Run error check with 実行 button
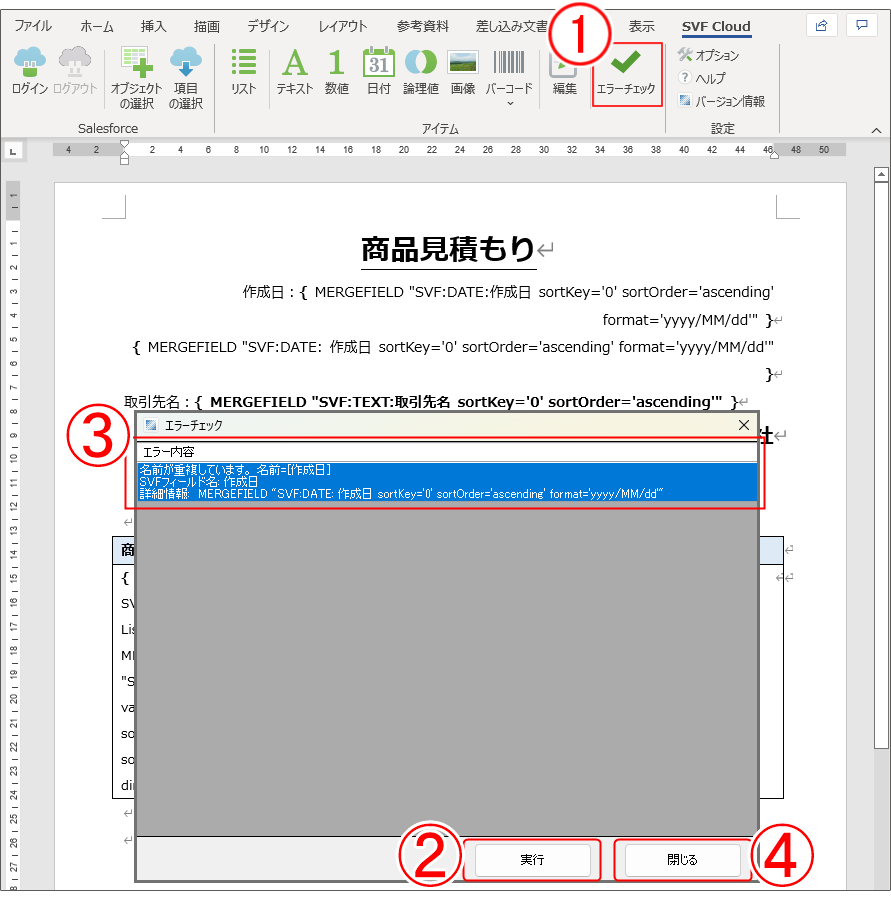The width and height of the screenshot is (891, 913). [x=532, y=859]
